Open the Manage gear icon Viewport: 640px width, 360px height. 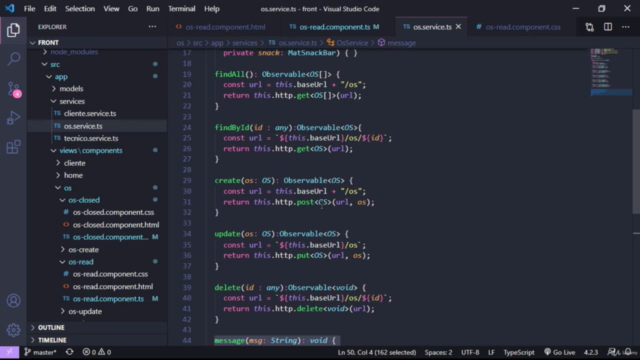point(13,330)
